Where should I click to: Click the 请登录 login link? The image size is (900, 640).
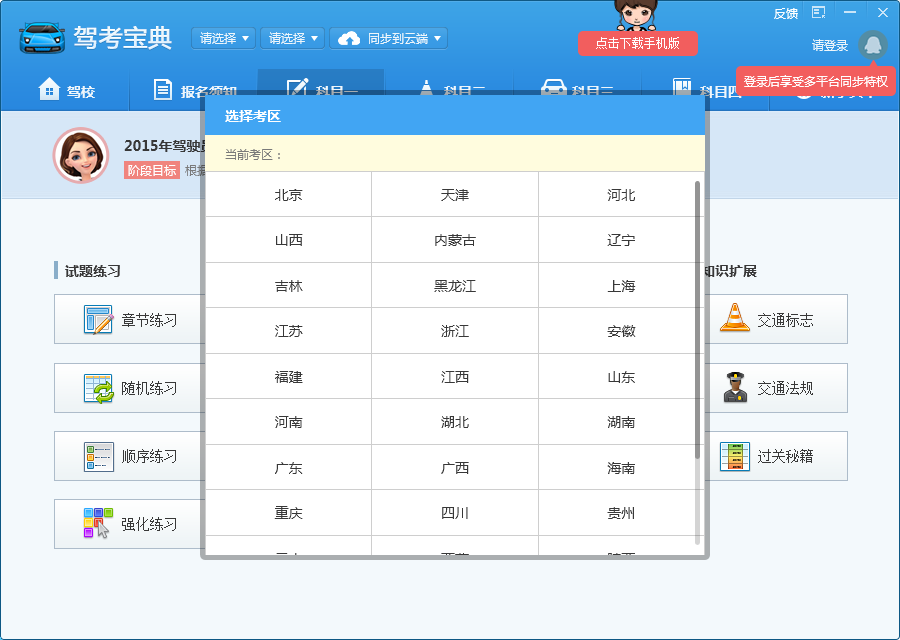click(x=832, y=44)
